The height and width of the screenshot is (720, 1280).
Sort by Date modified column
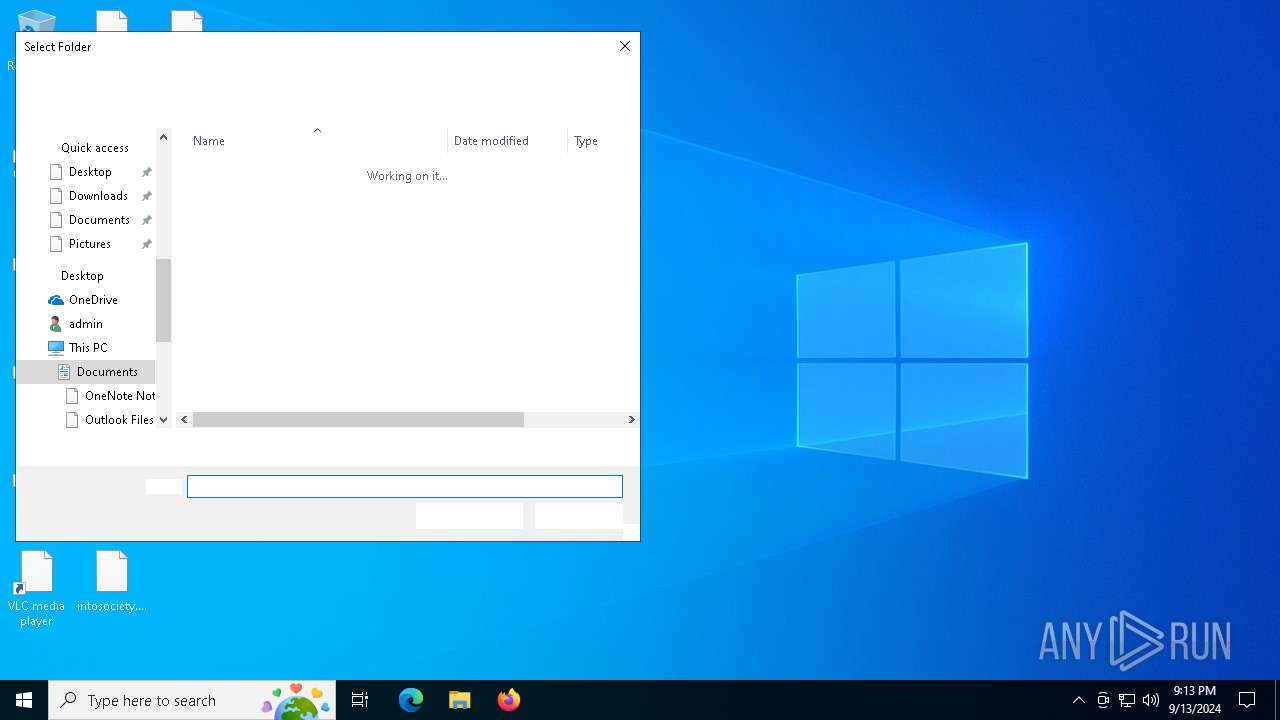(507, 141)
